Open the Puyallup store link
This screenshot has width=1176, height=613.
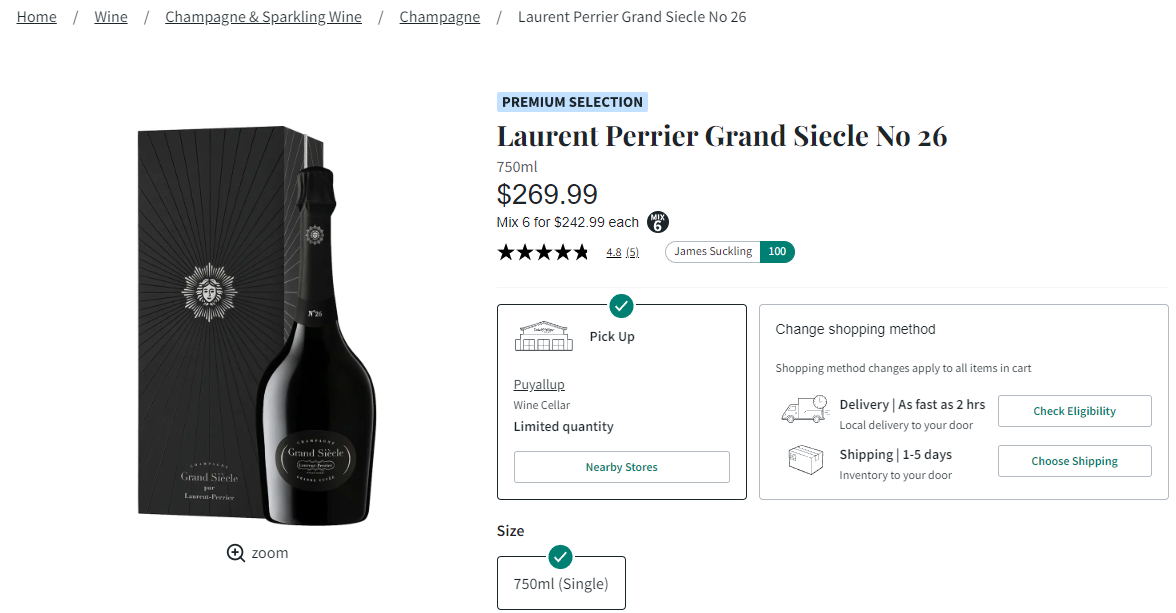tap(539, 385)
